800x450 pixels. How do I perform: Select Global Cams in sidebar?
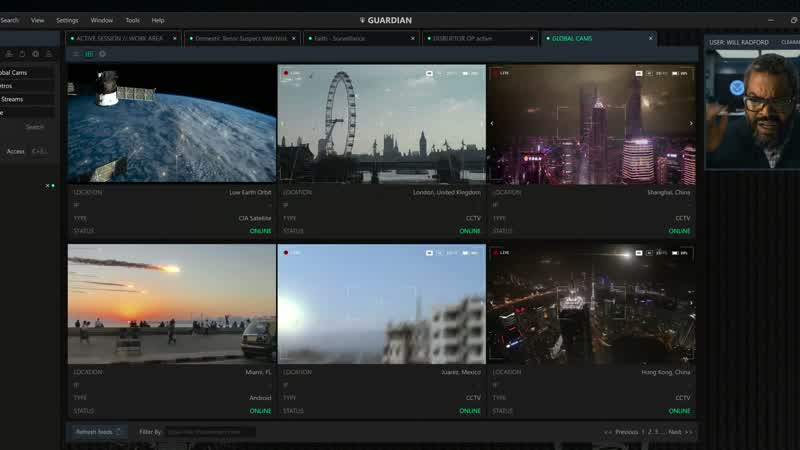point(27,72)
